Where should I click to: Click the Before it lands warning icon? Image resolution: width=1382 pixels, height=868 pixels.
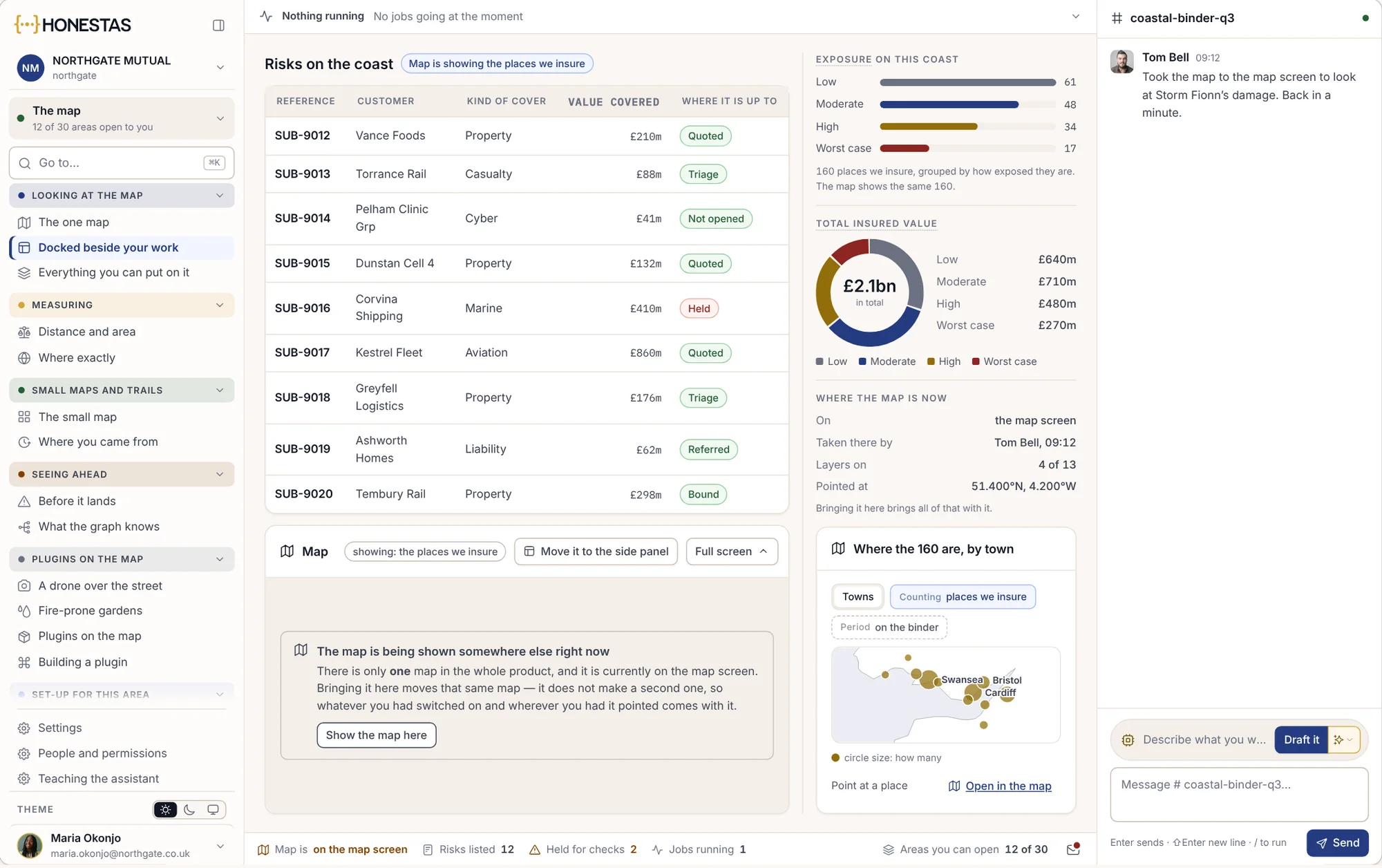24,502
